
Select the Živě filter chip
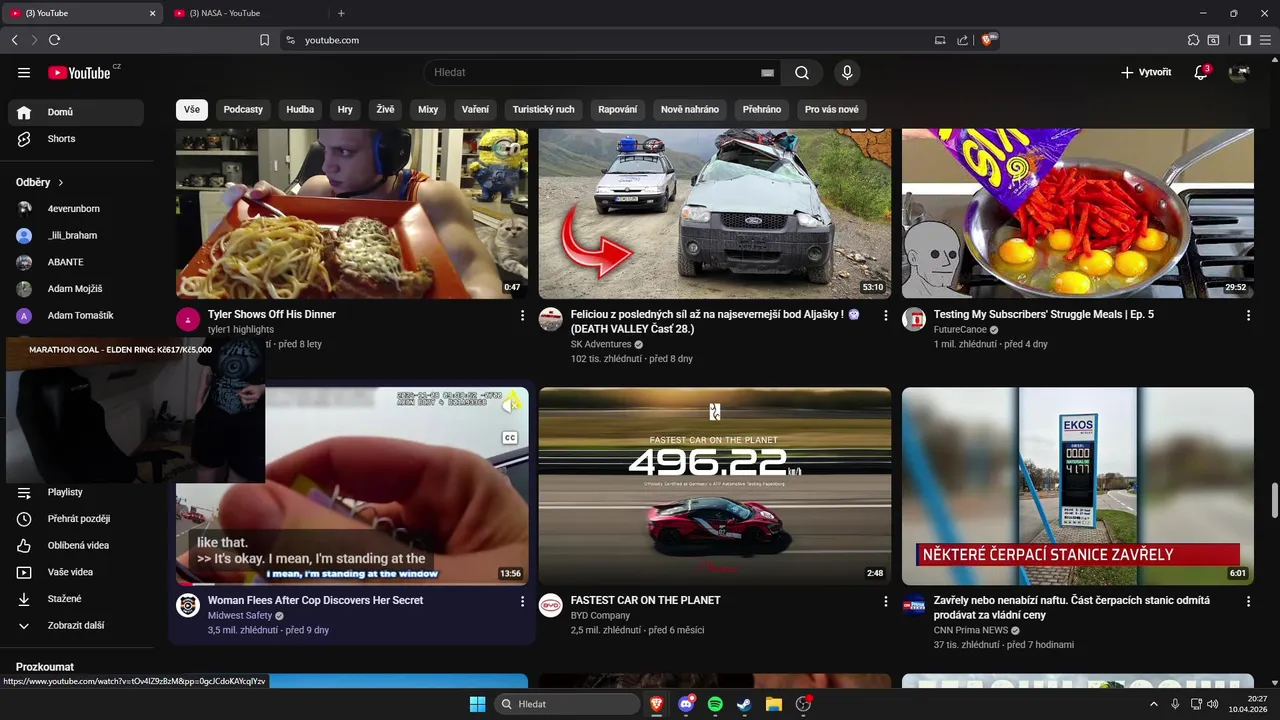pyautogui.click(x=386, y=110)
